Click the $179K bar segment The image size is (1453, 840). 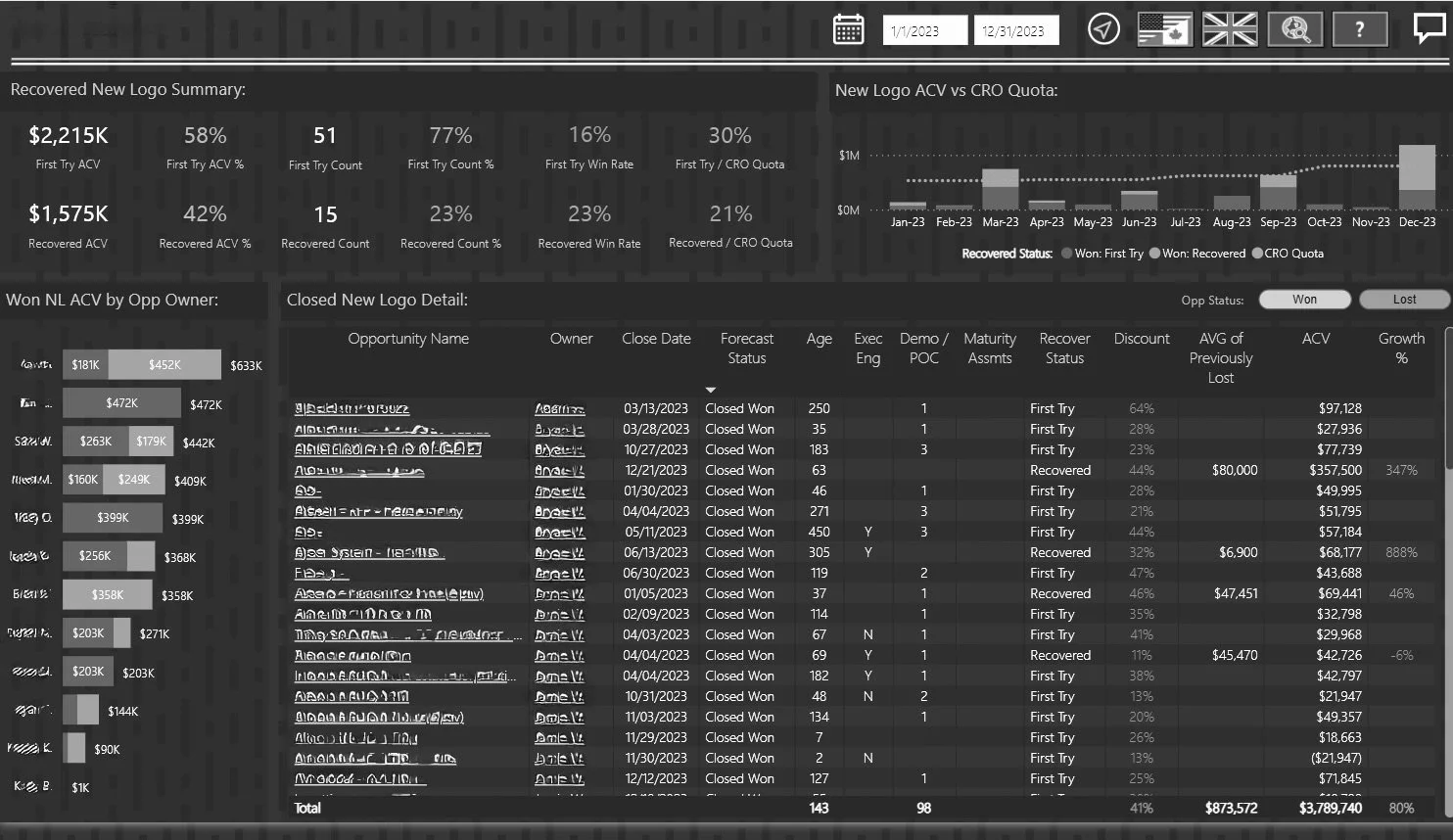tap(151, 442)
